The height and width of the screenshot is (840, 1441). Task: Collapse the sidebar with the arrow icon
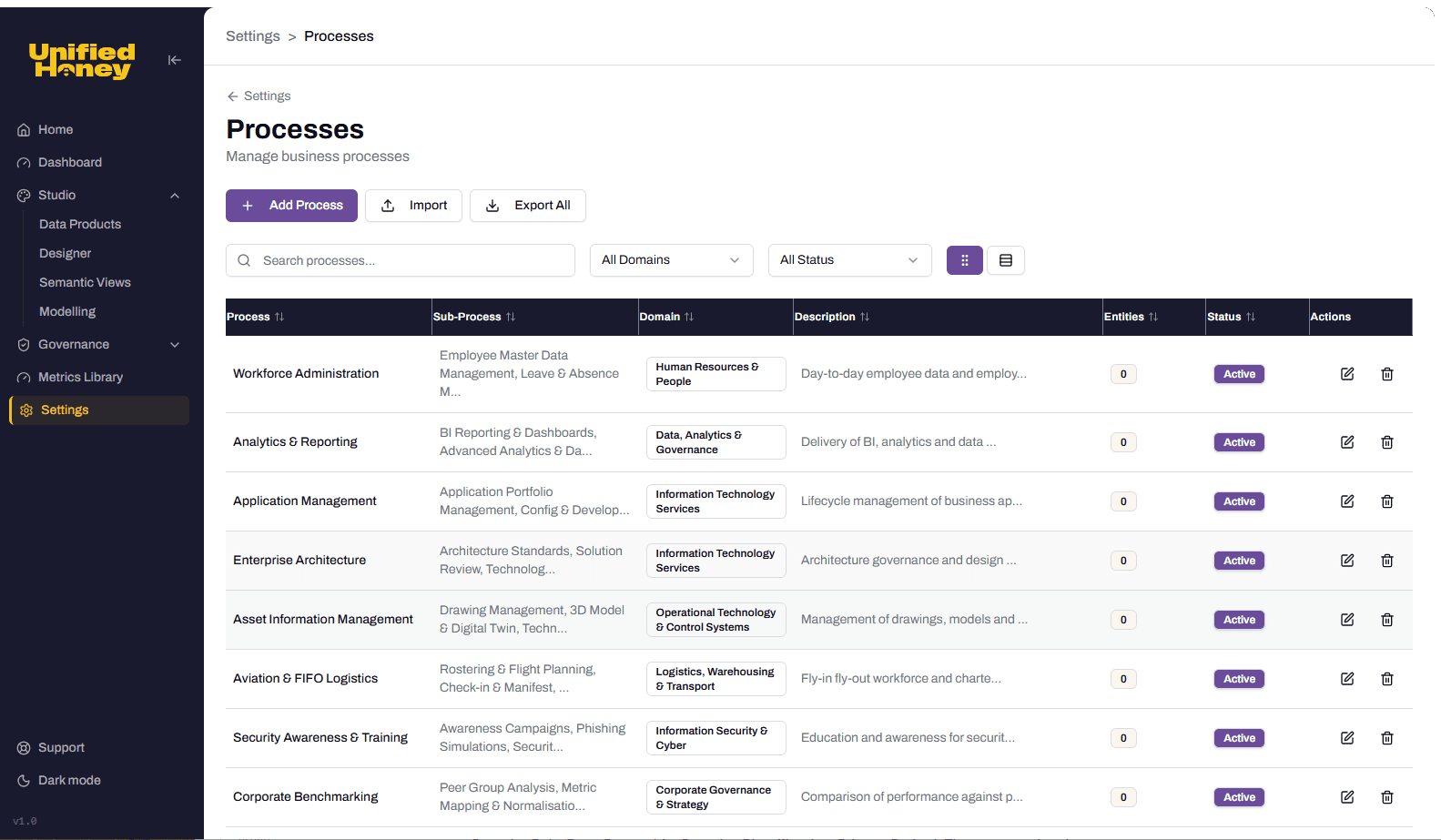175,60
